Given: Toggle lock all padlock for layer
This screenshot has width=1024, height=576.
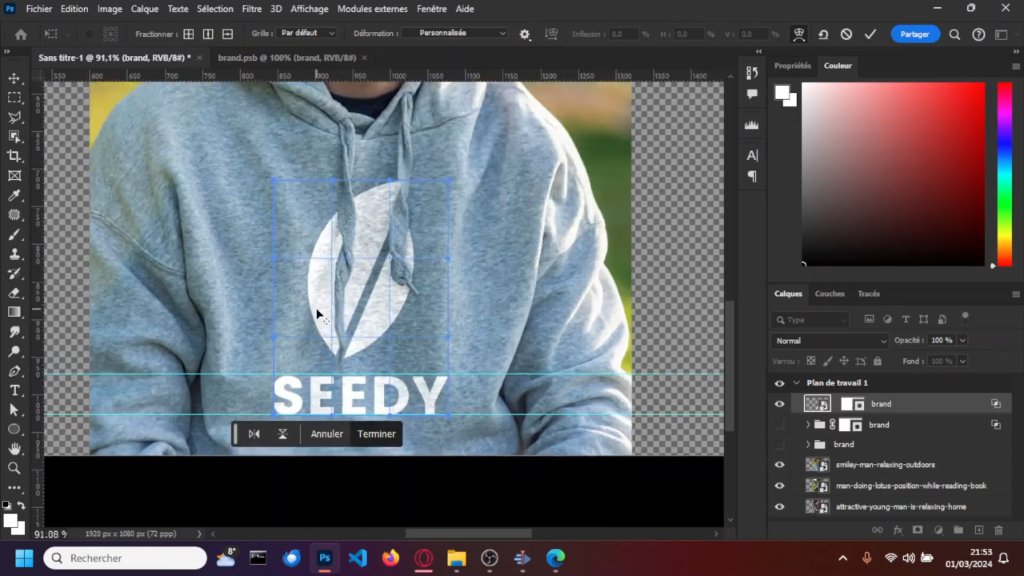Looking at the screenshot, I should [878, 361].
